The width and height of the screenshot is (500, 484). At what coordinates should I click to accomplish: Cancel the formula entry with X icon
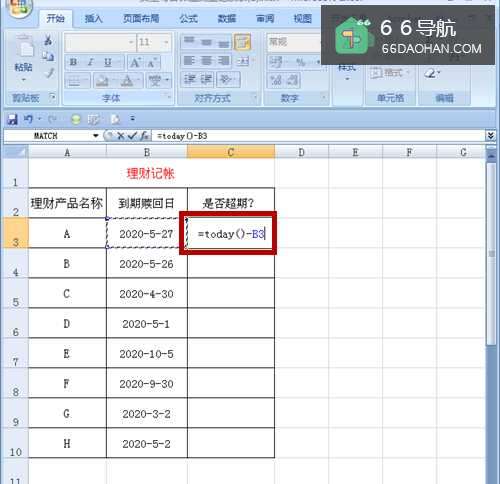coord(121,136)
